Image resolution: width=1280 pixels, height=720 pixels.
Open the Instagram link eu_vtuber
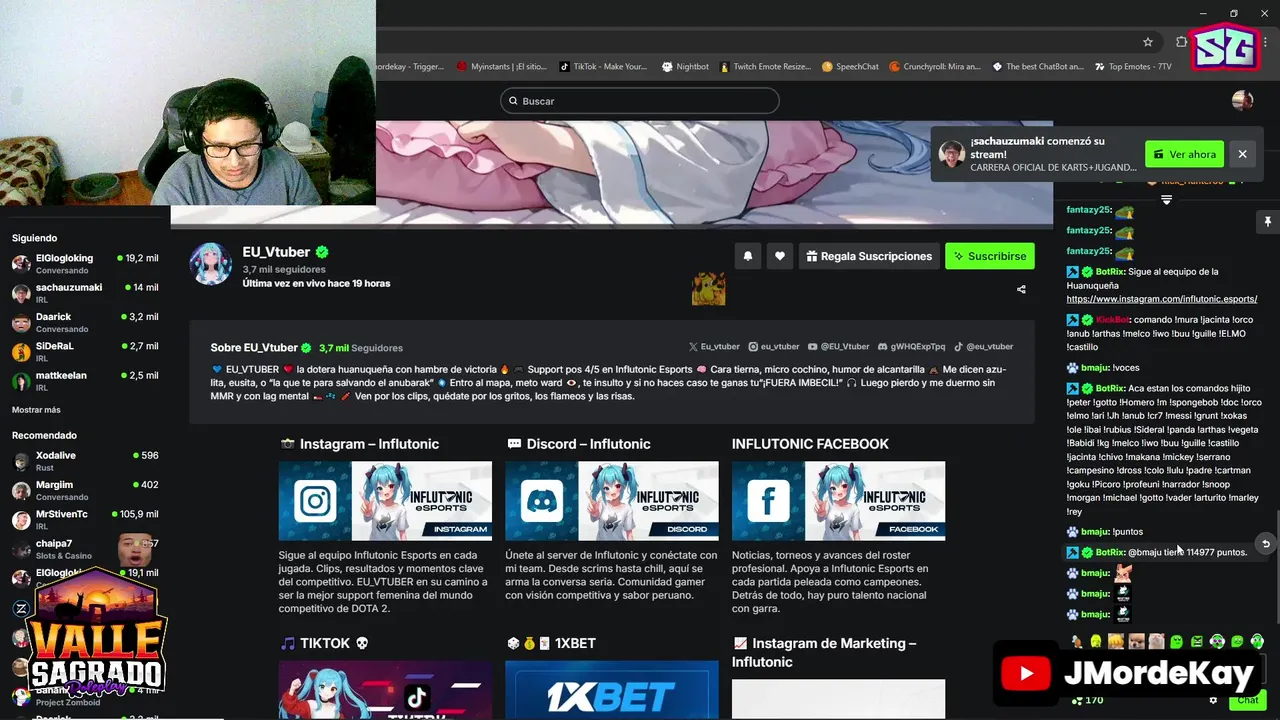pyautogui.click(x=774, y=347)
